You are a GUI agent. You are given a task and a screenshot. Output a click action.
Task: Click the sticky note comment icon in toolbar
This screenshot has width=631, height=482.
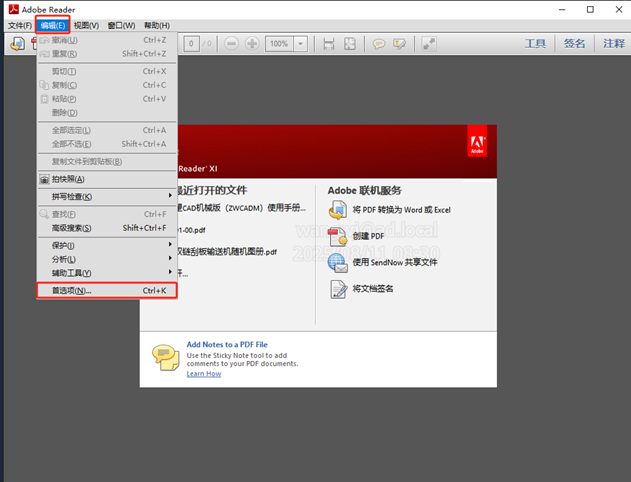point(380,44)
